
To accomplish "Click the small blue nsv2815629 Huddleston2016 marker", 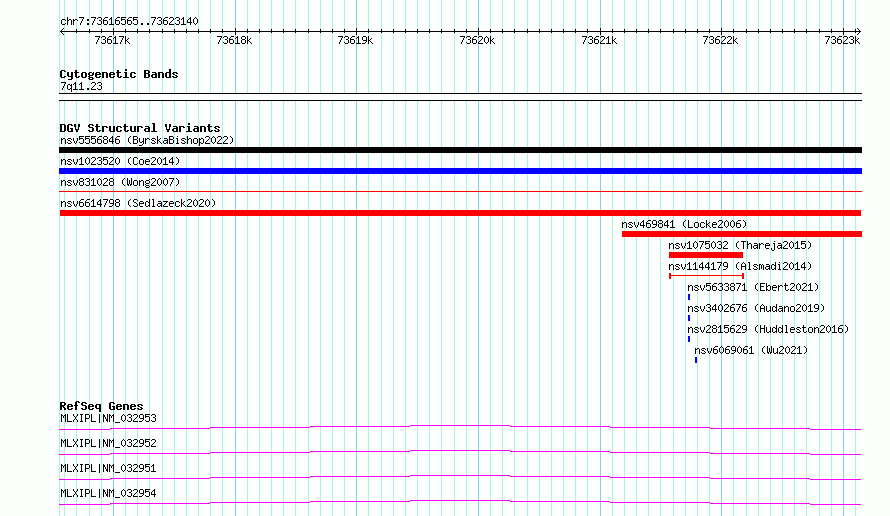I will [x=689, y=339].
